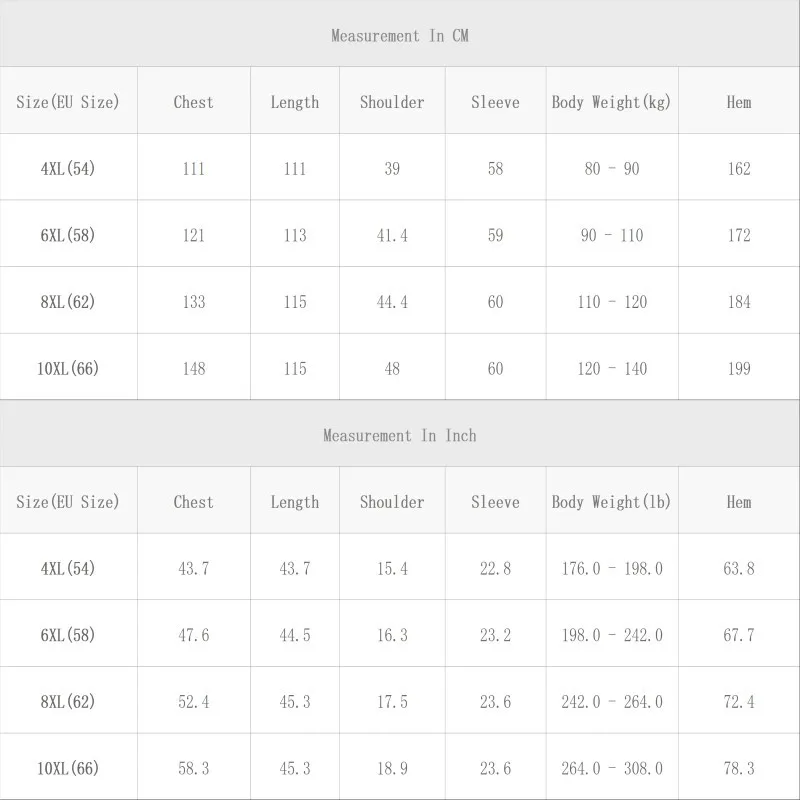800x800 pixels.
Task: Click the inch shoulder value 15.4
Action: tap(392, 569)
